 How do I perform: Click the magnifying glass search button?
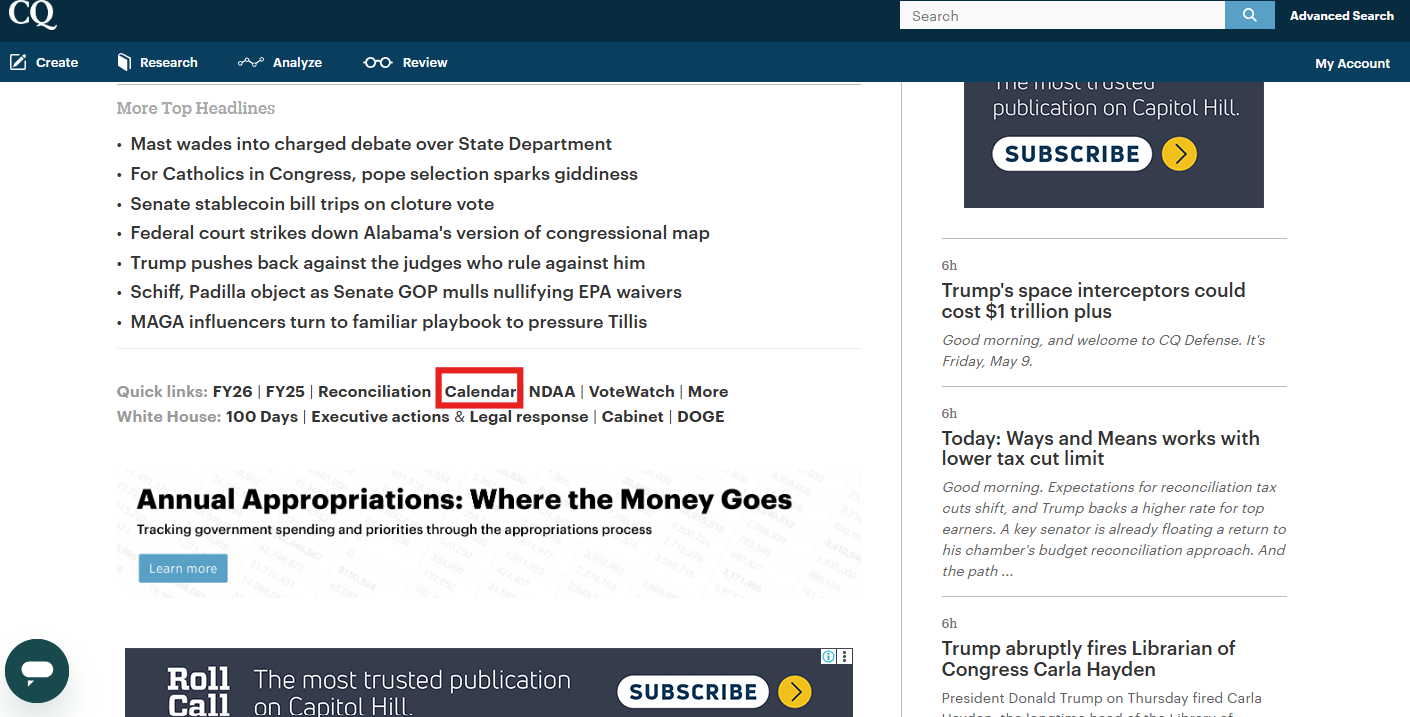click(1249, 15)
